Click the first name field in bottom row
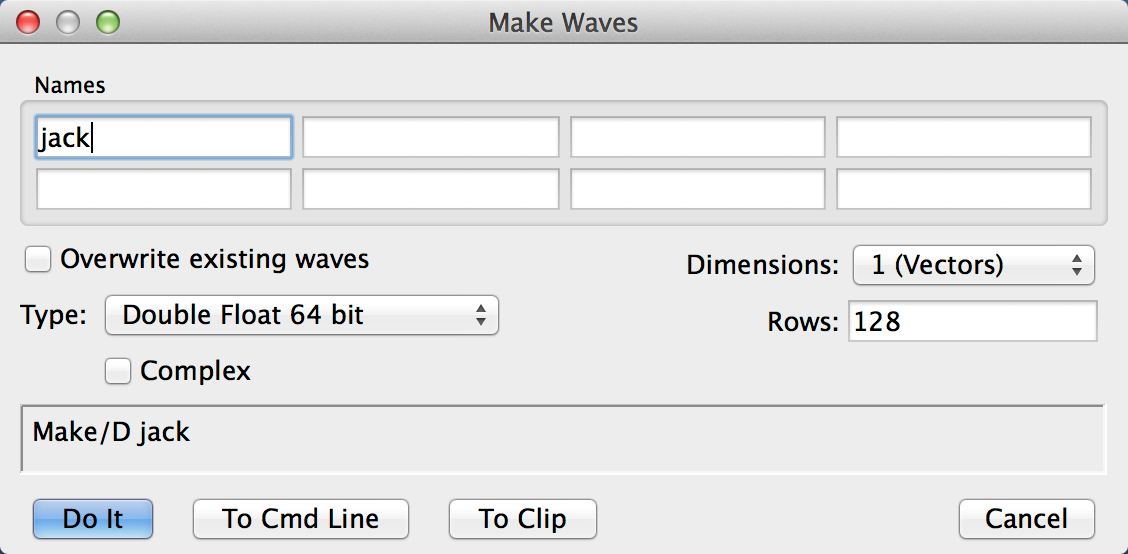 [x=163, y=189]
